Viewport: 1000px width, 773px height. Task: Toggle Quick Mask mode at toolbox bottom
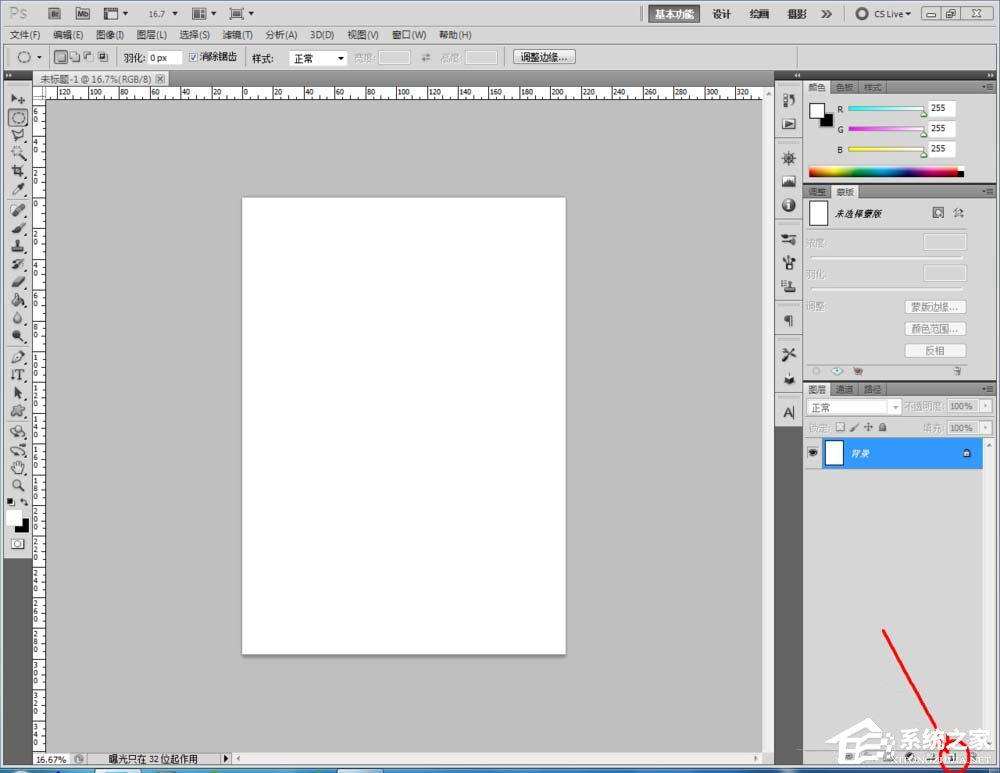point(18,543)
